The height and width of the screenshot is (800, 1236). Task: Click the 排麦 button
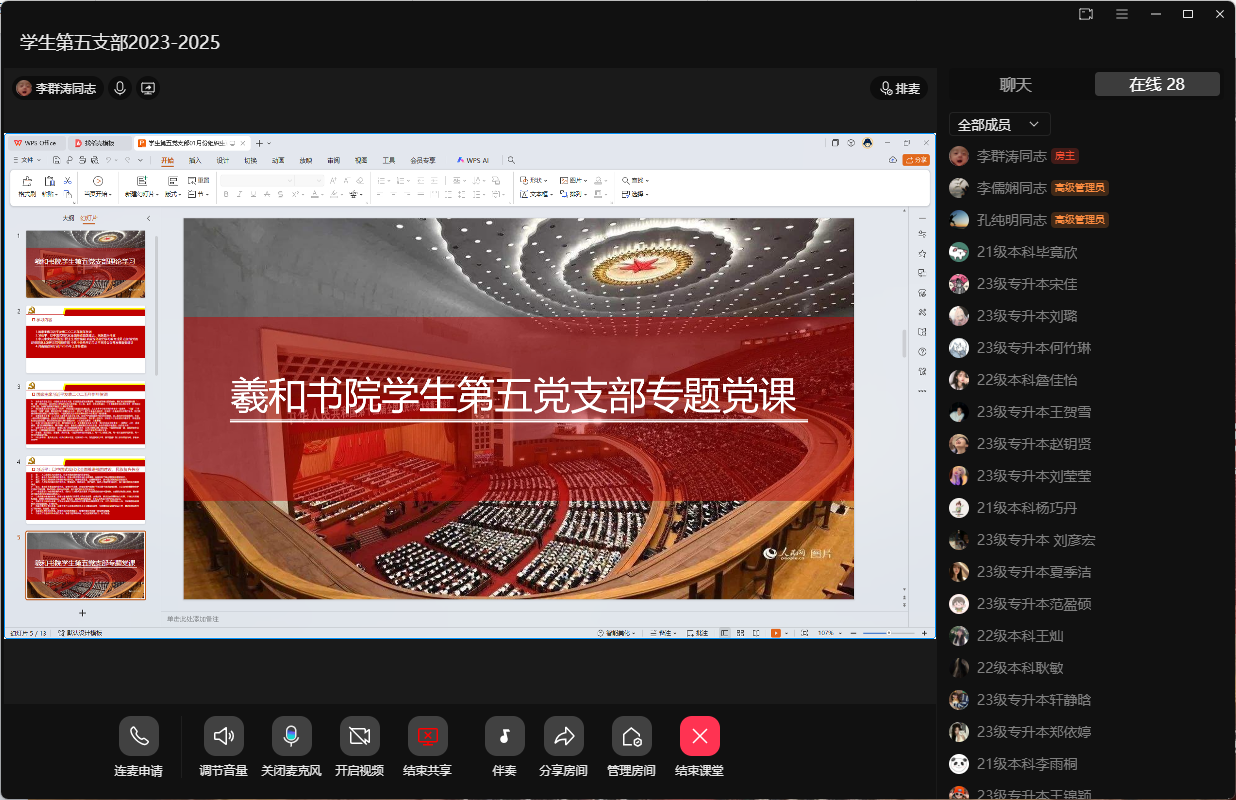(899, 88)
